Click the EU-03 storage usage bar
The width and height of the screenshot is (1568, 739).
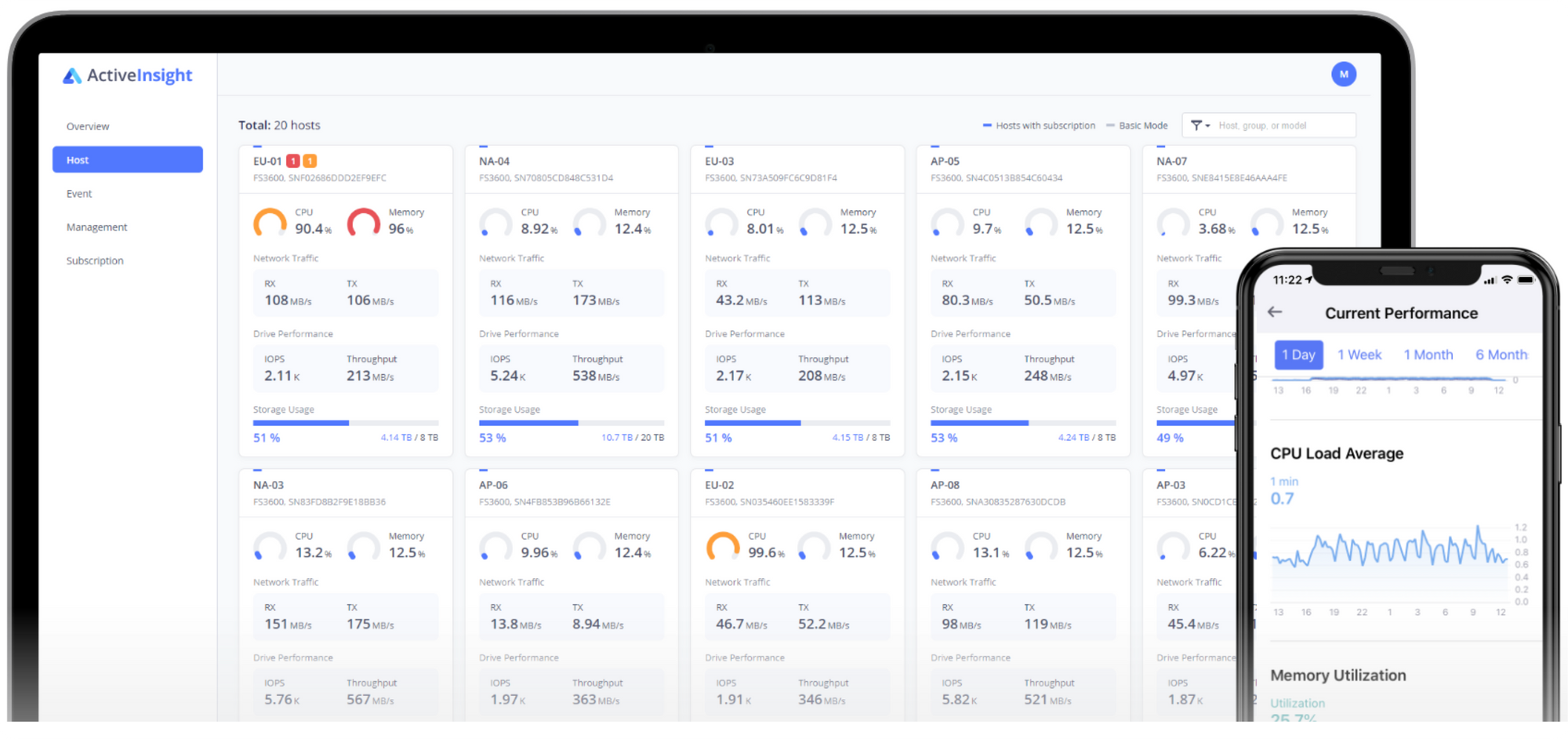pos(797,423)
